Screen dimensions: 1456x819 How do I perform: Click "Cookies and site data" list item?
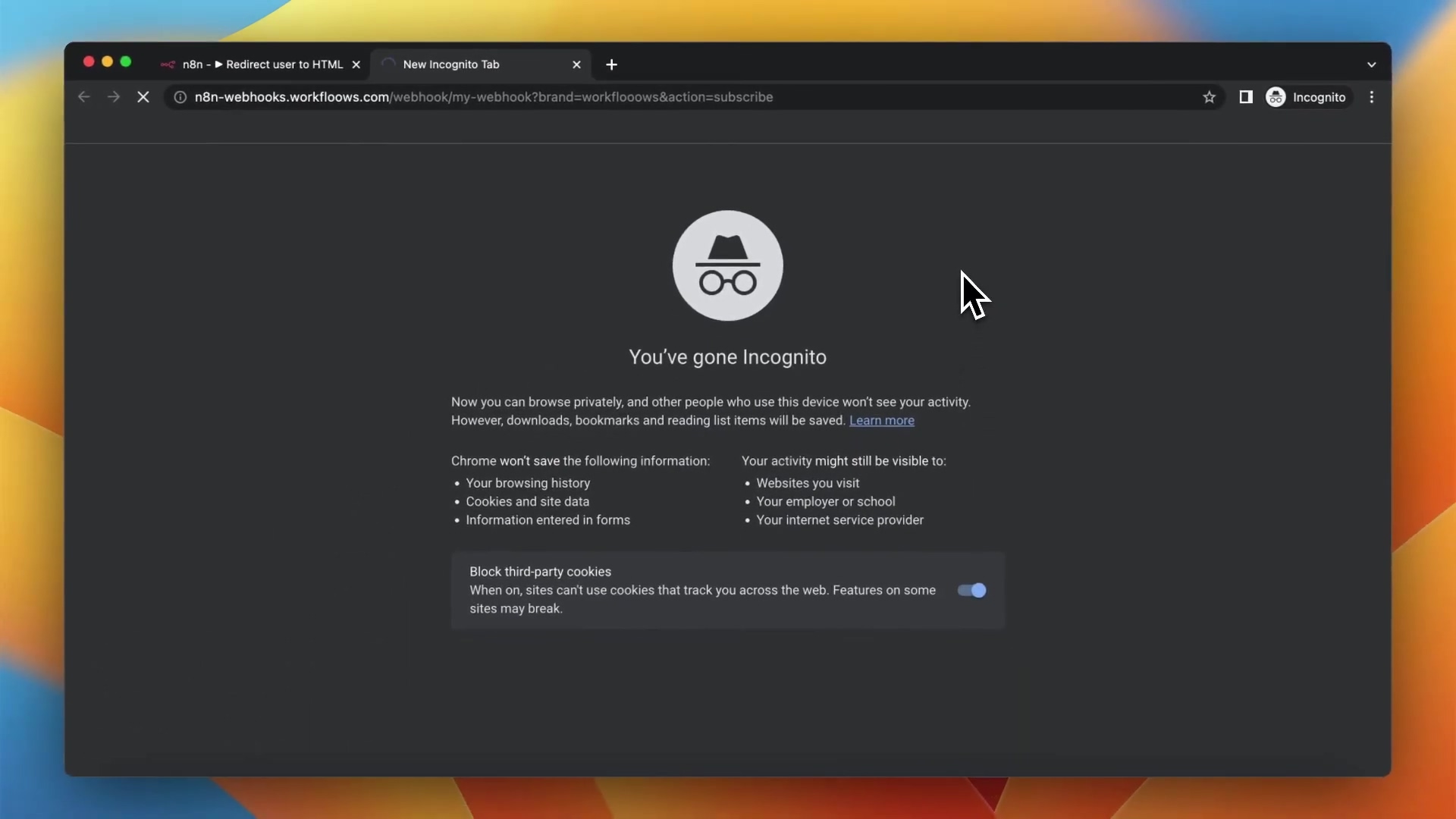click(528, 501)
